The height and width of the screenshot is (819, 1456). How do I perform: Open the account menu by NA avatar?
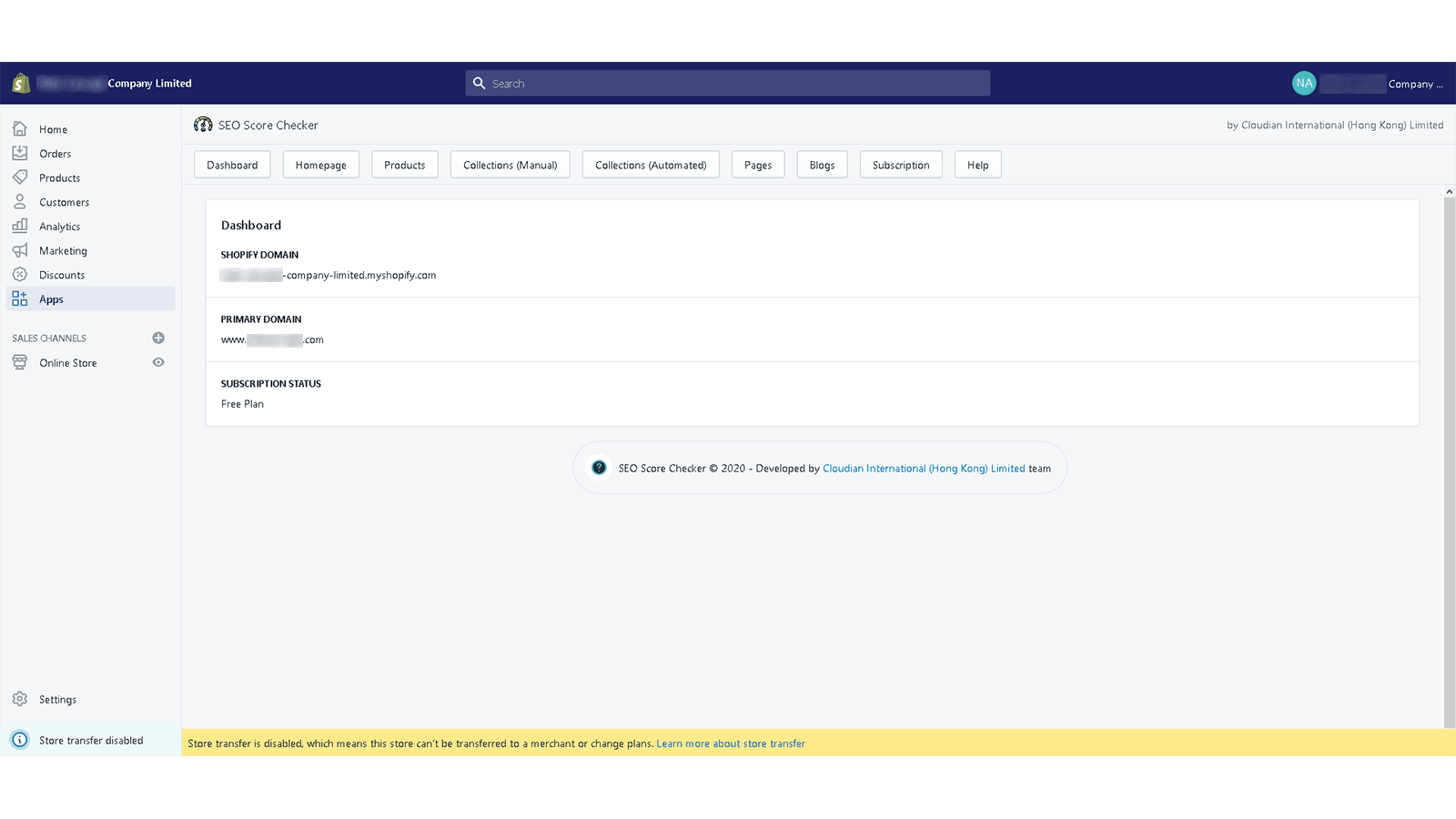pos(1304,83)
